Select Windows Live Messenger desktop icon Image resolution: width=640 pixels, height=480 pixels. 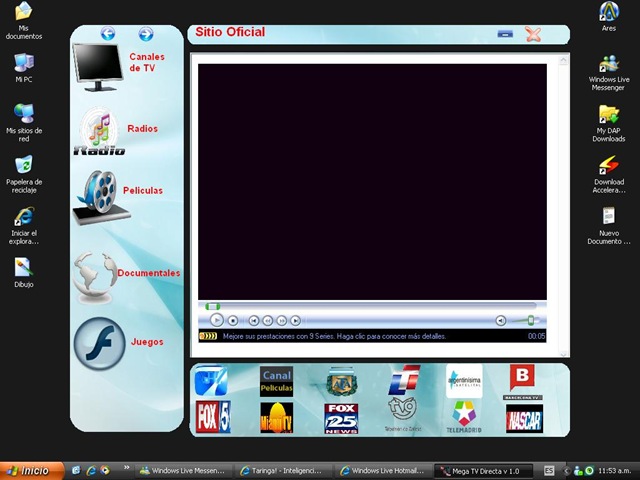pyautogui.click(x=609, y=72)
